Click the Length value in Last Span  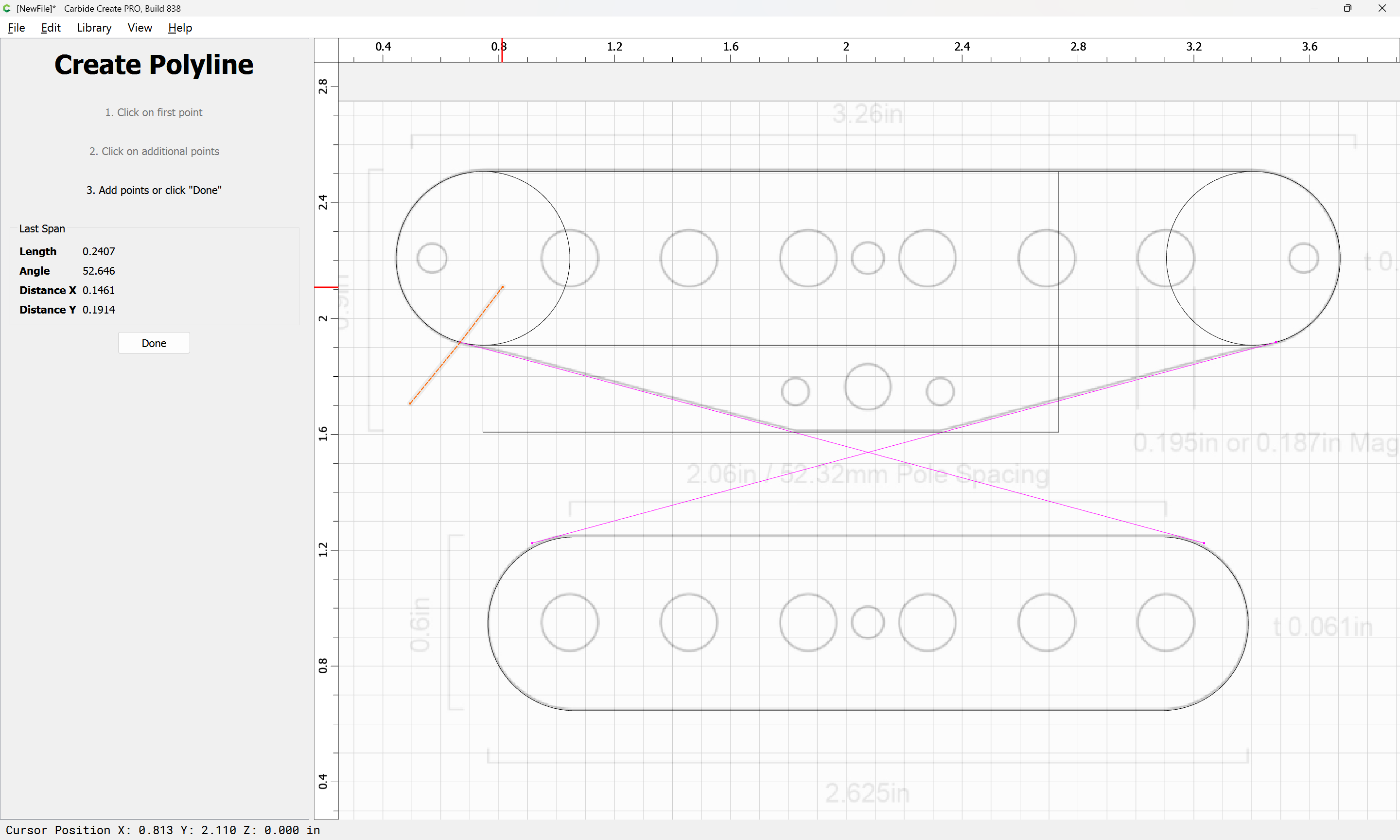tap(99, 251)
